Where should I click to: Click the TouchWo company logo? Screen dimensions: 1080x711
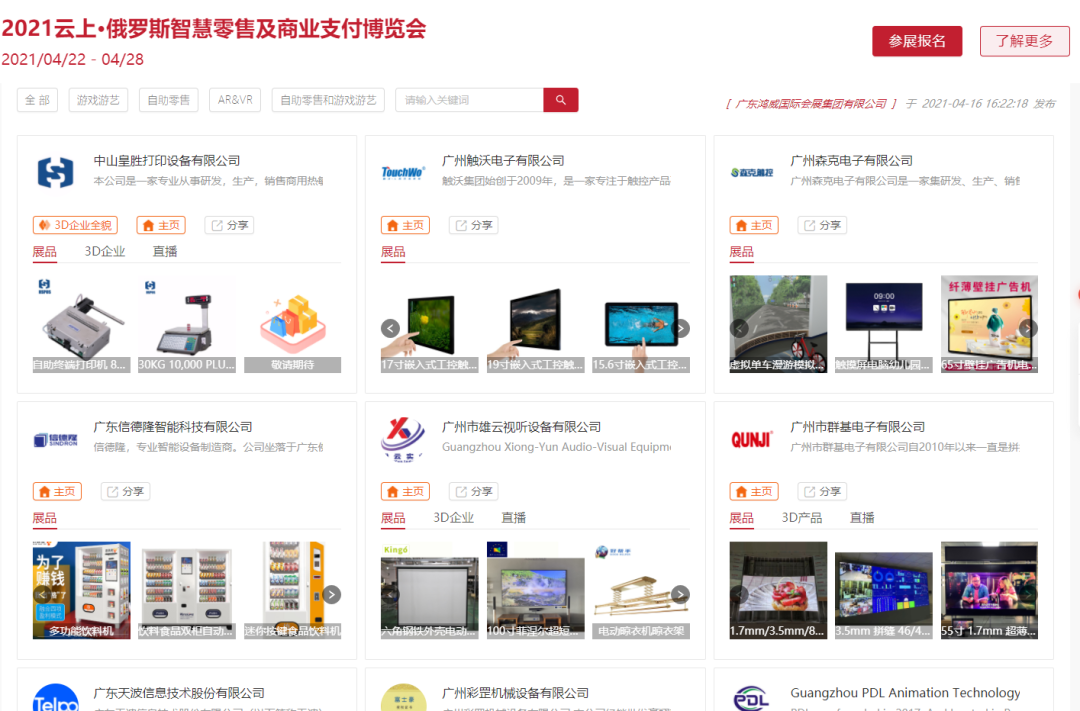(x=403, y=173)
